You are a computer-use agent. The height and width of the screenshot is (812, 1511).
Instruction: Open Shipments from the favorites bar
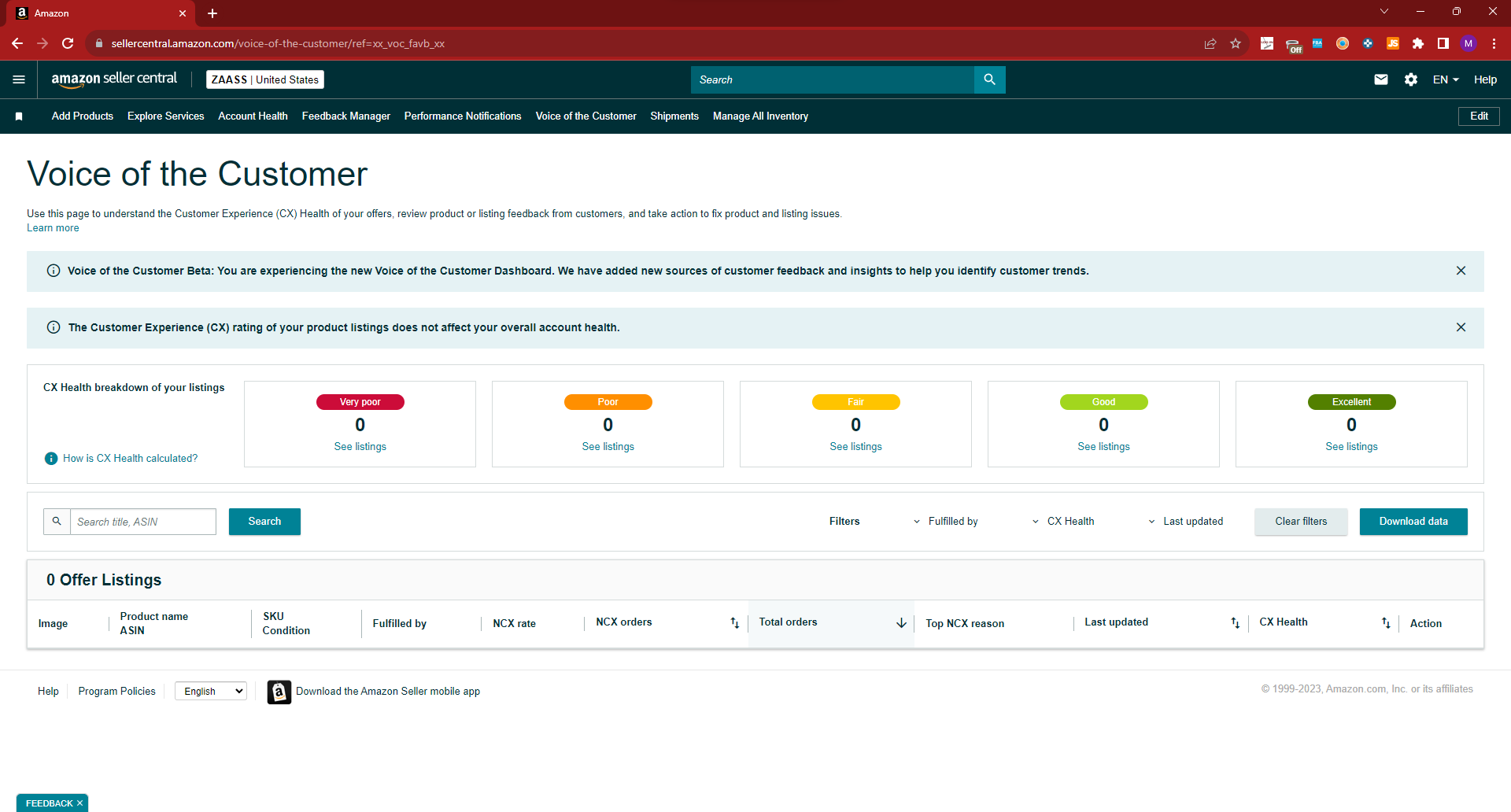click(x=674, y=116)
